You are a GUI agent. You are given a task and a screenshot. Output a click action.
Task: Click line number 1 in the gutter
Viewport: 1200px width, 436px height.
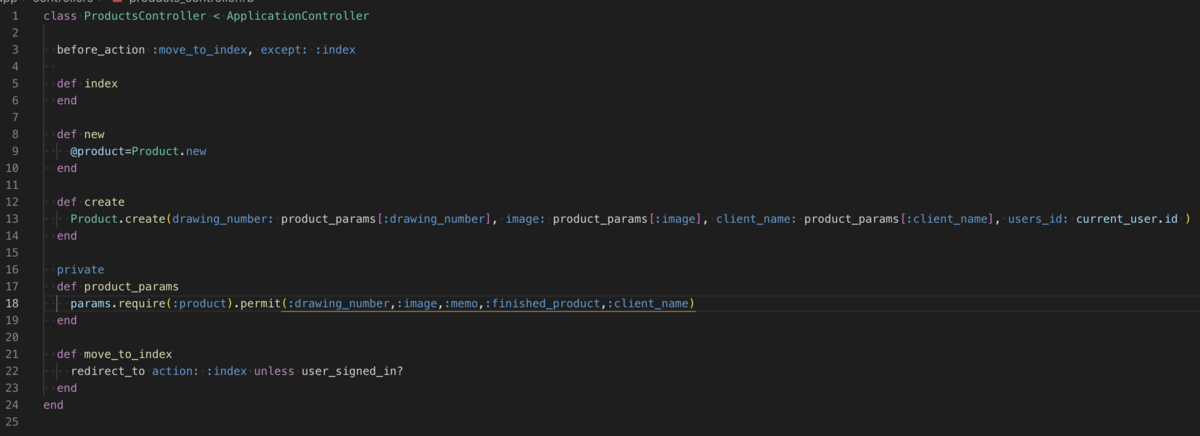(x=15, y=16)
